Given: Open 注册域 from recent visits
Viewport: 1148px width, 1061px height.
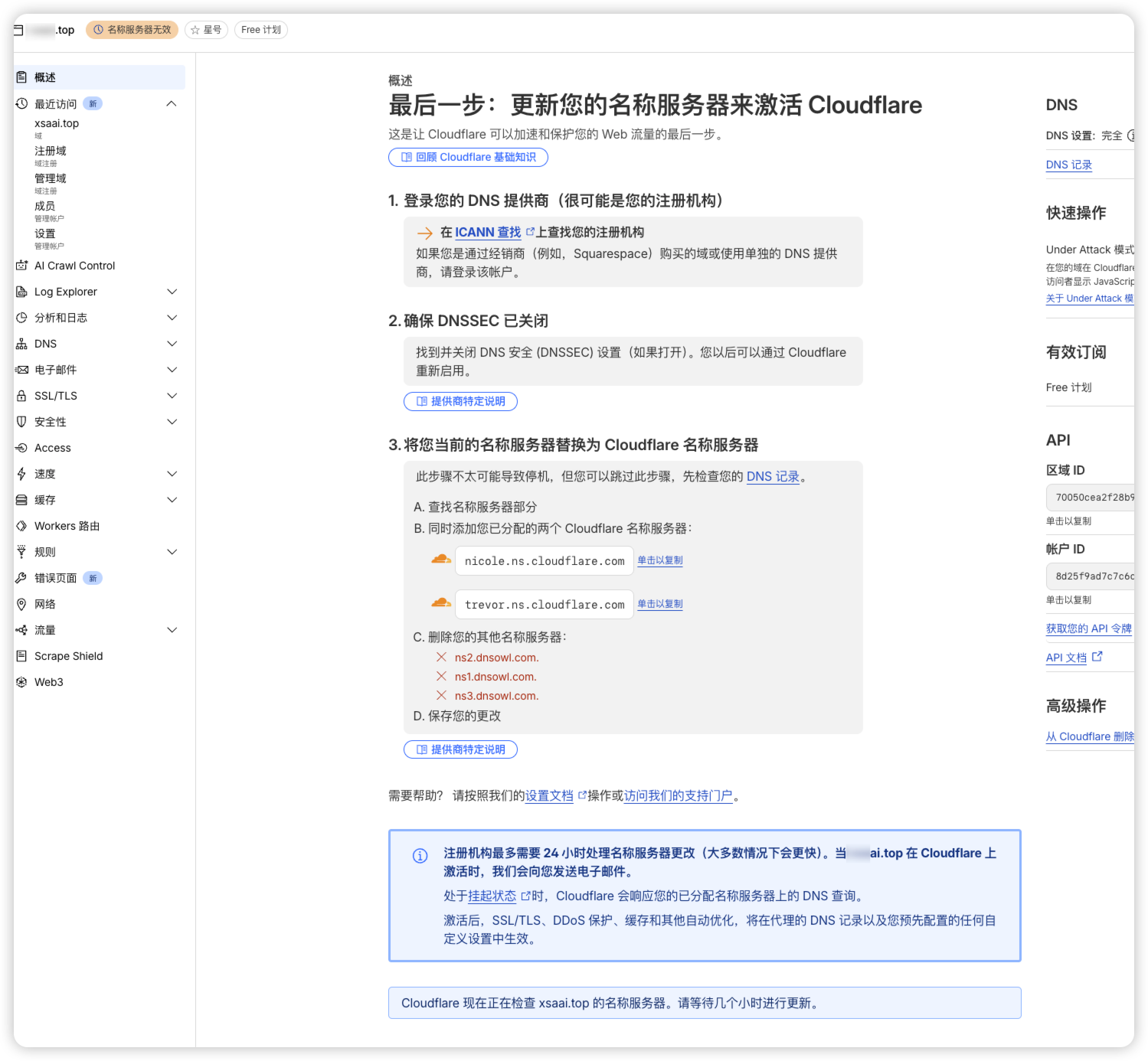Looking at the screenshot, I should pyautogui.click(x=51, y=152).
